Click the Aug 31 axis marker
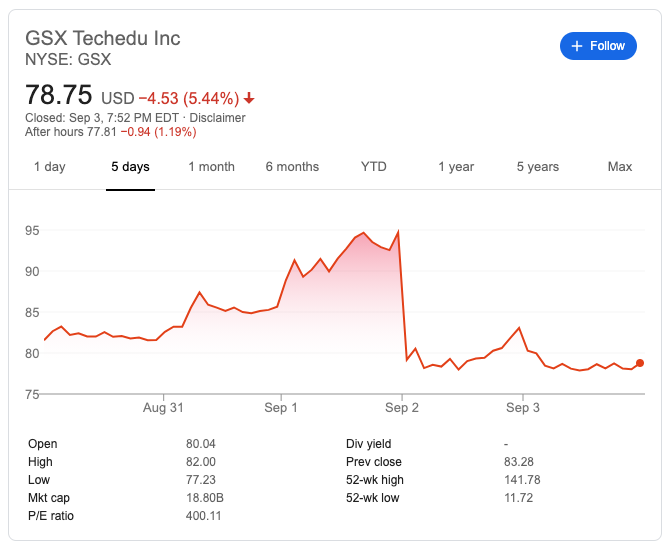Viewport: 672px width, 552px height. click(163, 408)
